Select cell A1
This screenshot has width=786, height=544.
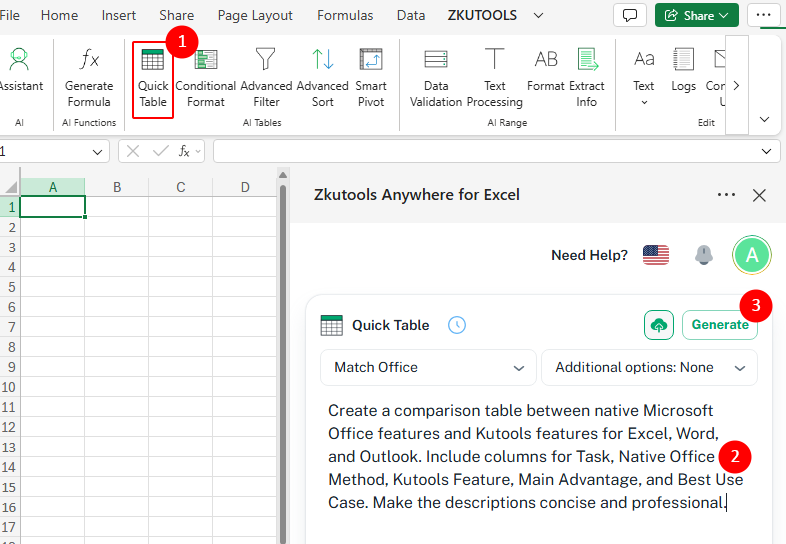53,207
